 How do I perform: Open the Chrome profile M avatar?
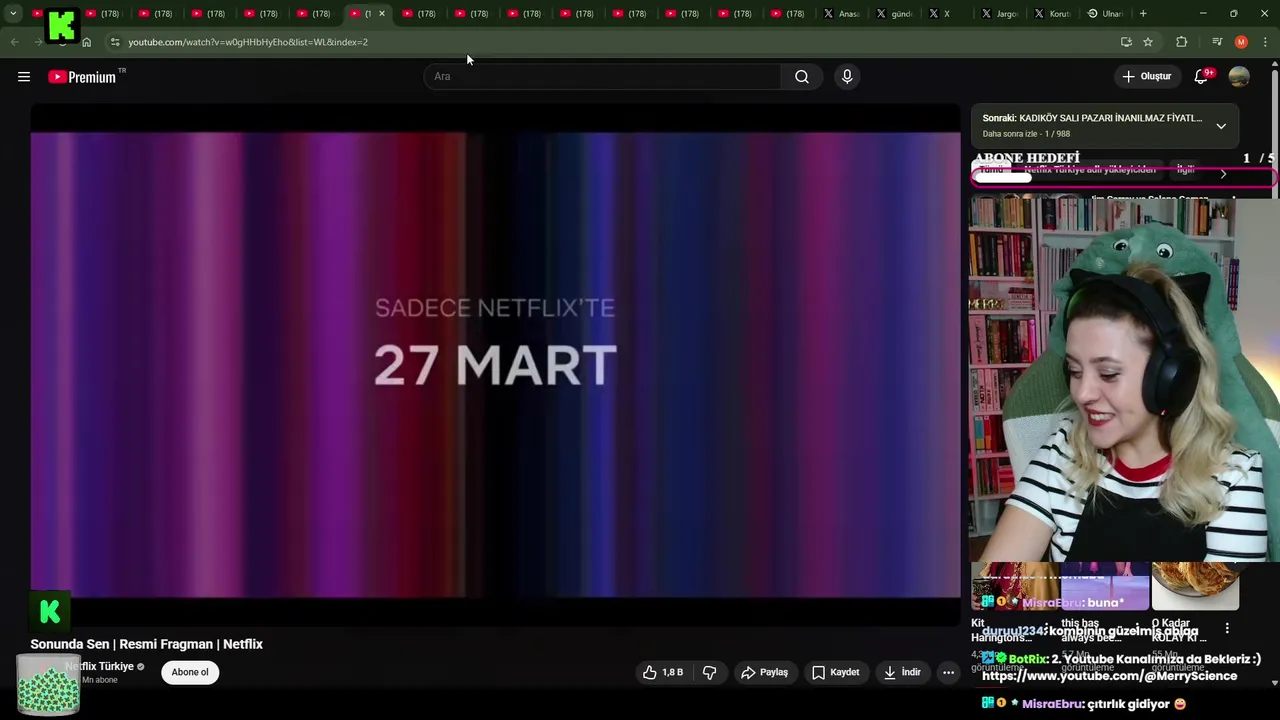(x=1241, y=42)
